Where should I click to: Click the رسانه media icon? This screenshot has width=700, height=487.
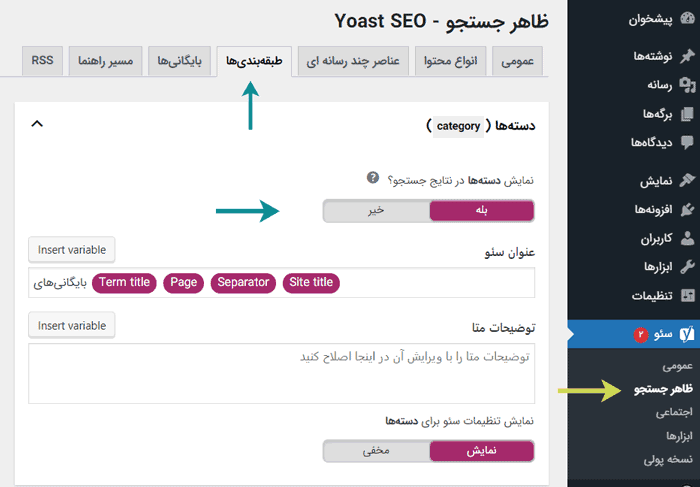point(688,84)
